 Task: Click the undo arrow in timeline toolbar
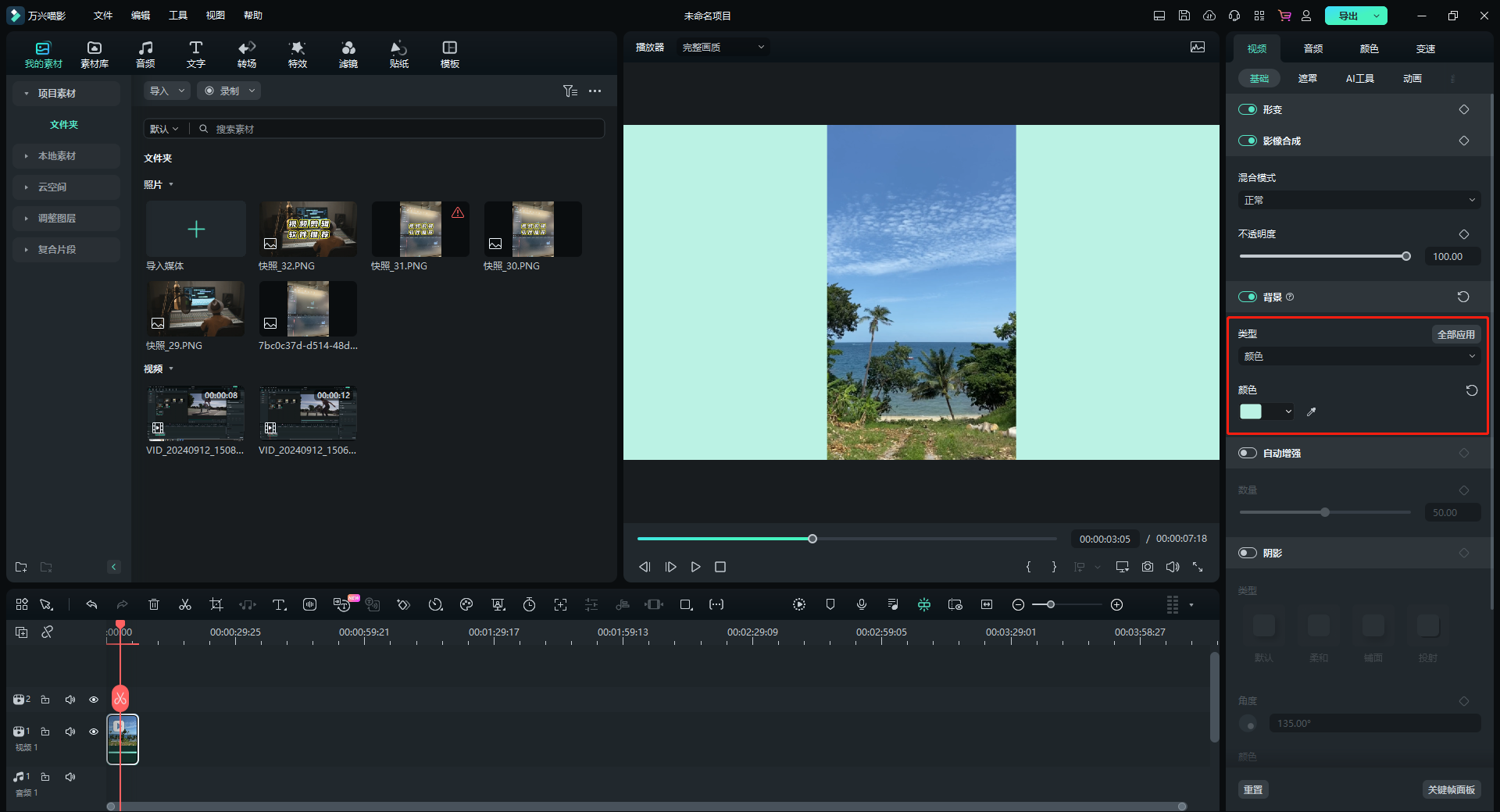91,604
